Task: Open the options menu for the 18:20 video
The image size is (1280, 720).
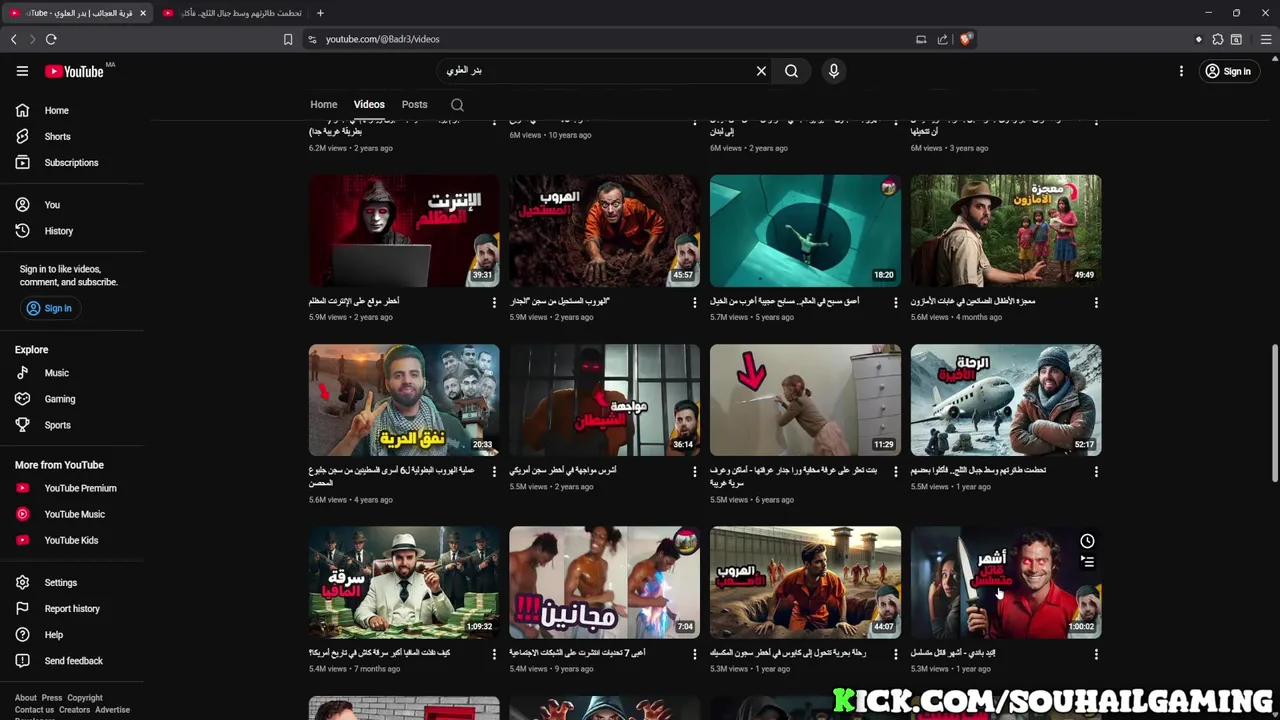Action: click(896, 302)
